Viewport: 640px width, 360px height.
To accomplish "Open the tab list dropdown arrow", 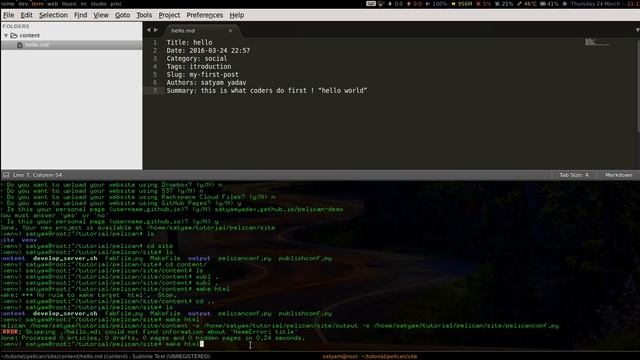I will point(637,30).
